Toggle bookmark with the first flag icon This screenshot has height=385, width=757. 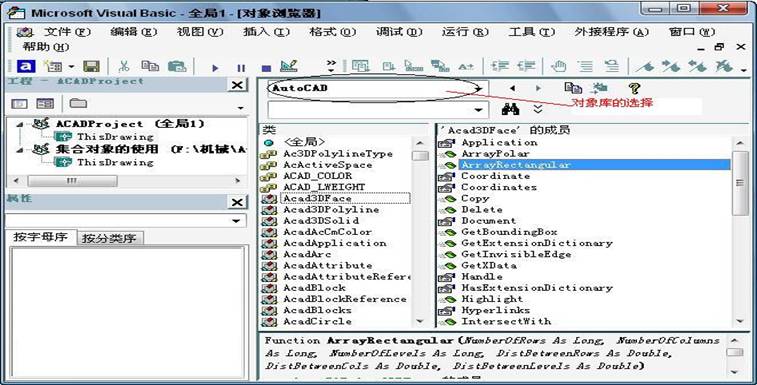[645, 66]
